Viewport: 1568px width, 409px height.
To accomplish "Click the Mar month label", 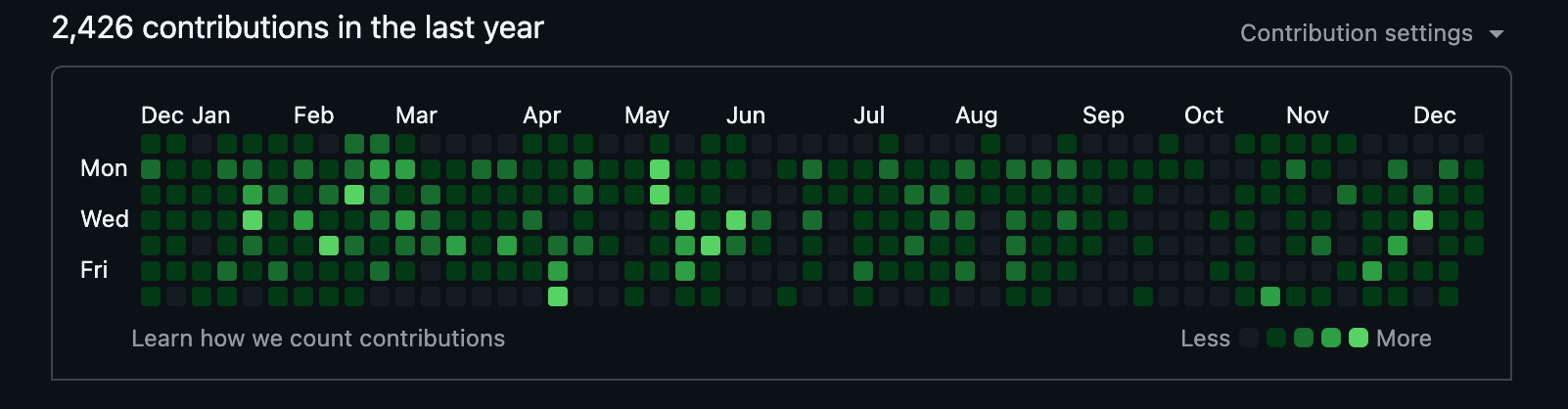I will [416, 115].
